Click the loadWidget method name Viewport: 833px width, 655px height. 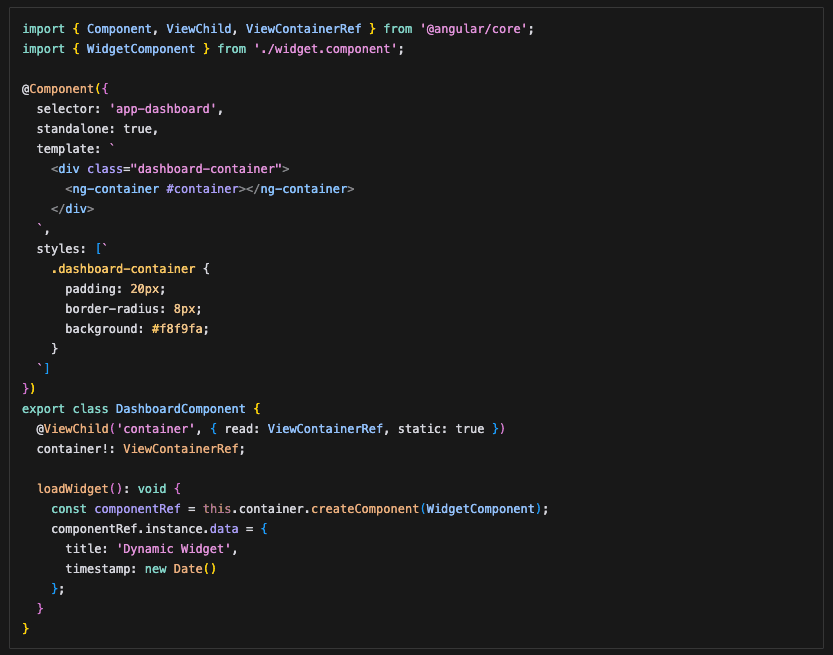tap(72, 489)
